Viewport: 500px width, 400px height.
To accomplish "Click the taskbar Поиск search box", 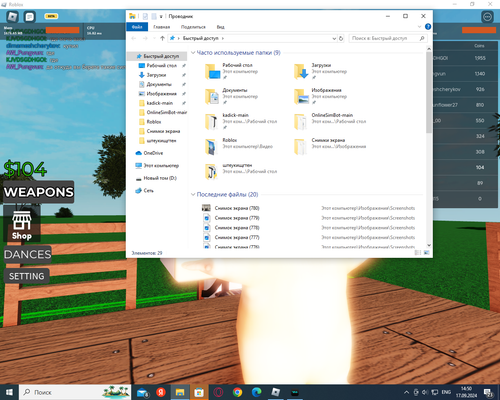I will point(75,392).
